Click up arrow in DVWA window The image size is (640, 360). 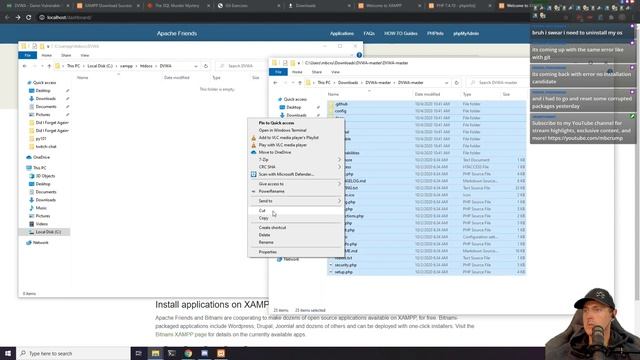[x=49, y=66]
